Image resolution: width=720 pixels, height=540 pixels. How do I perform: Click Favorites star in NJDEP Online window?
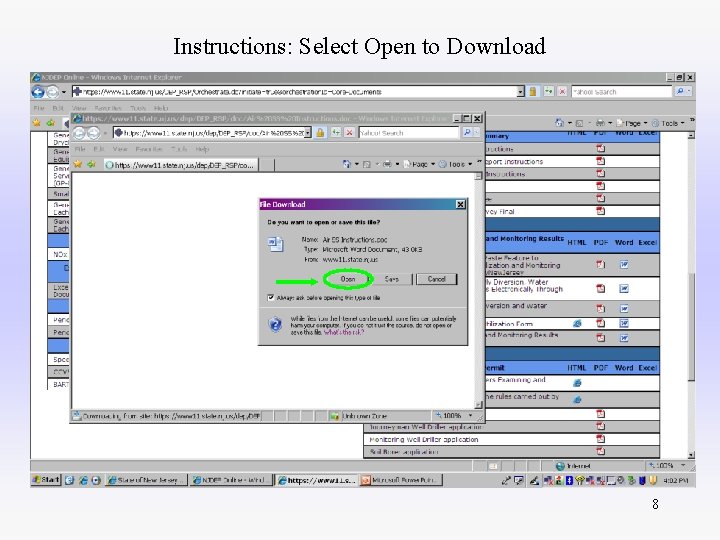coord(36,122)
